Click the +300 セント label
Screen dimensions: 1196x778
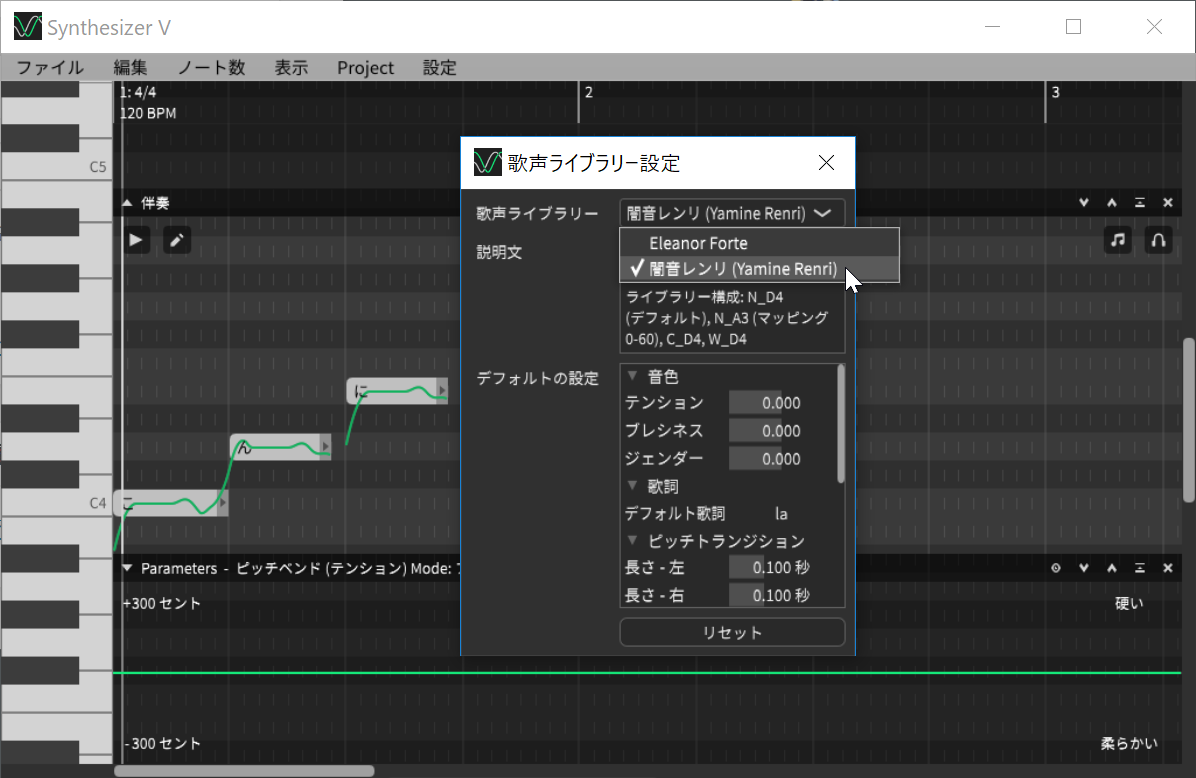(161, 603)
